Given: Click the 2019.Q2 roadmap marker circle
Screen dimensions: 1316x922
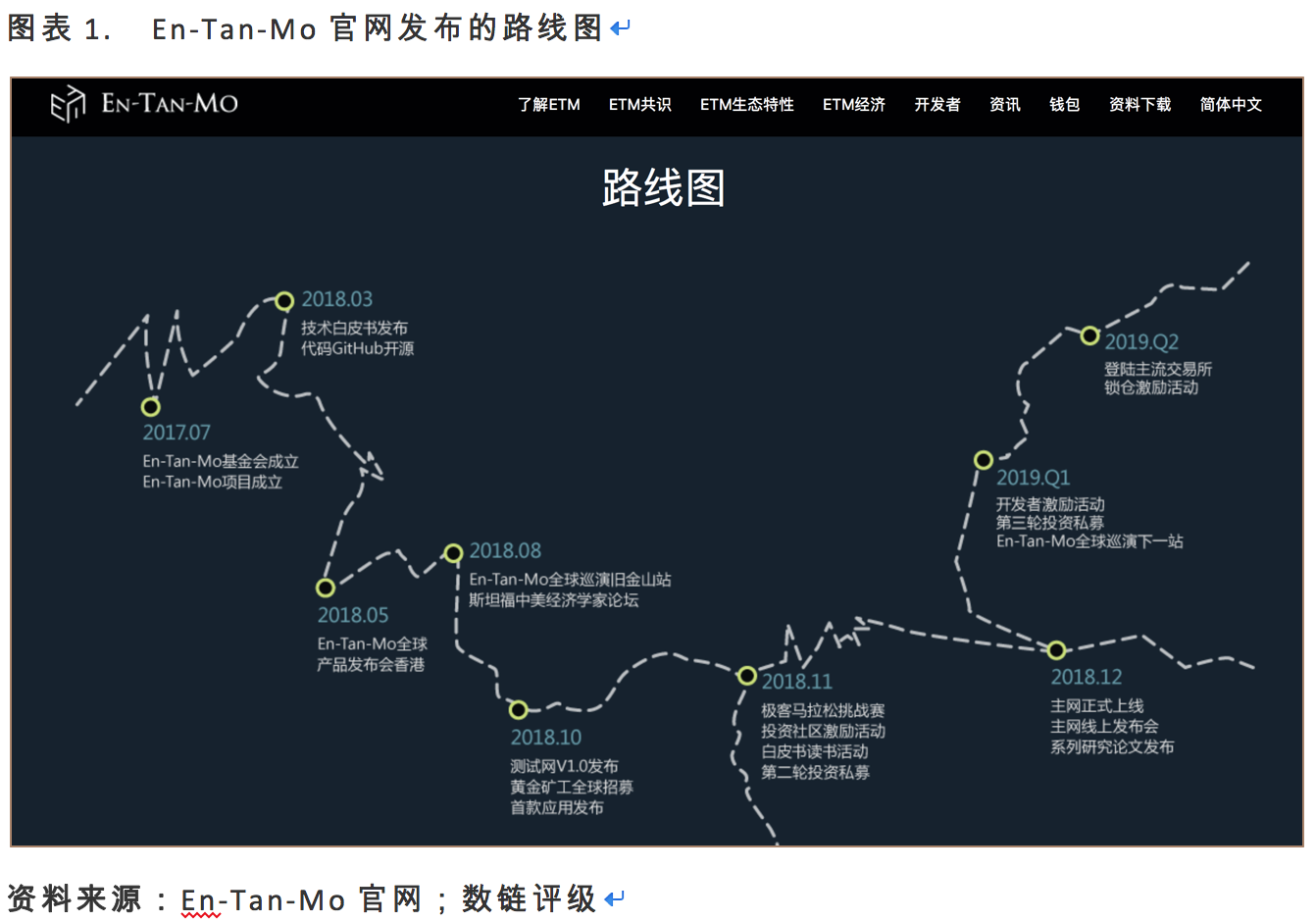Looking at the screenshot, I should pyautogui.click(x=1089, y=335).
